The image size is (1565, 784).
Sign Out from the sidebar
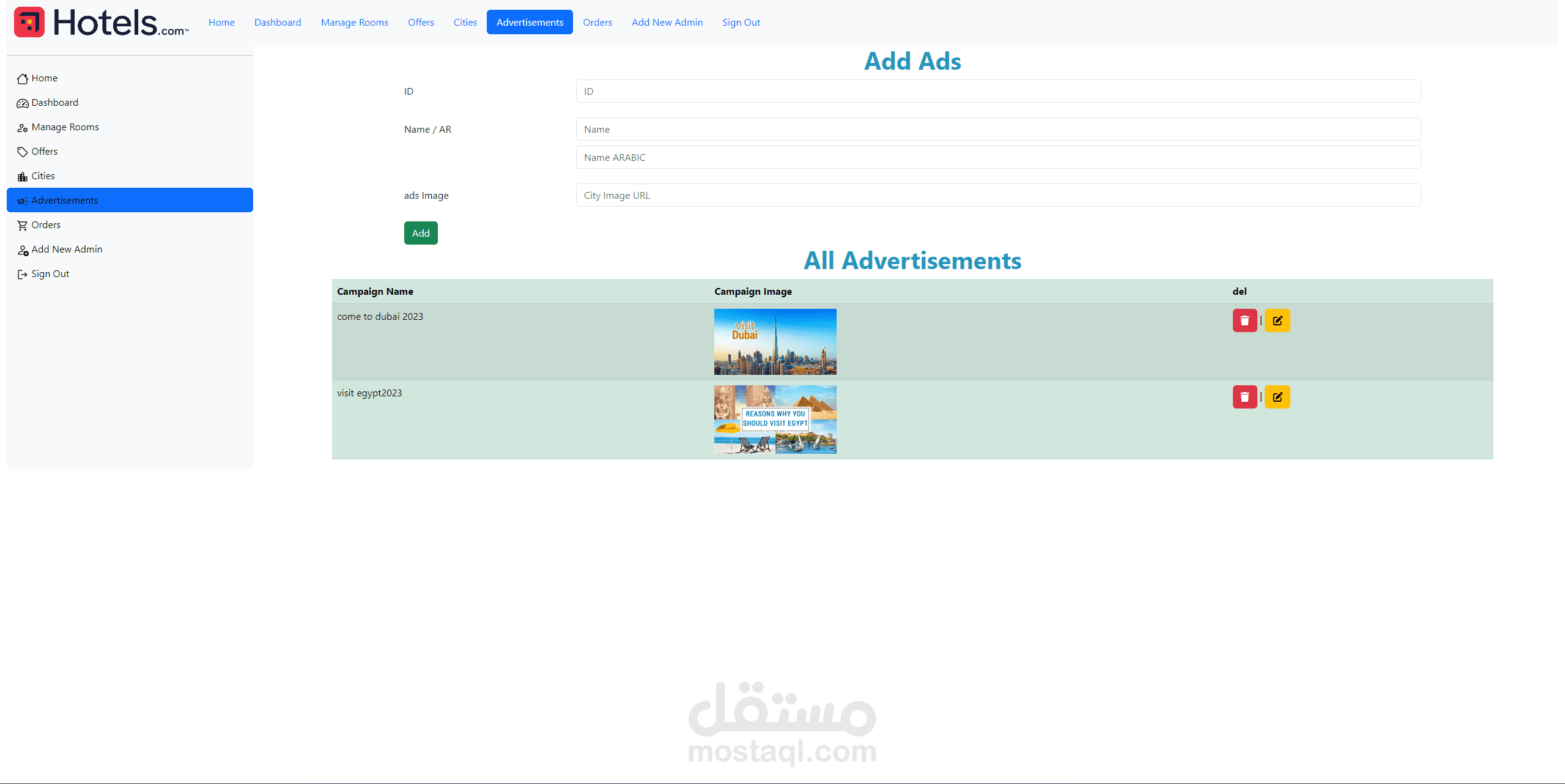pos(43,274)
